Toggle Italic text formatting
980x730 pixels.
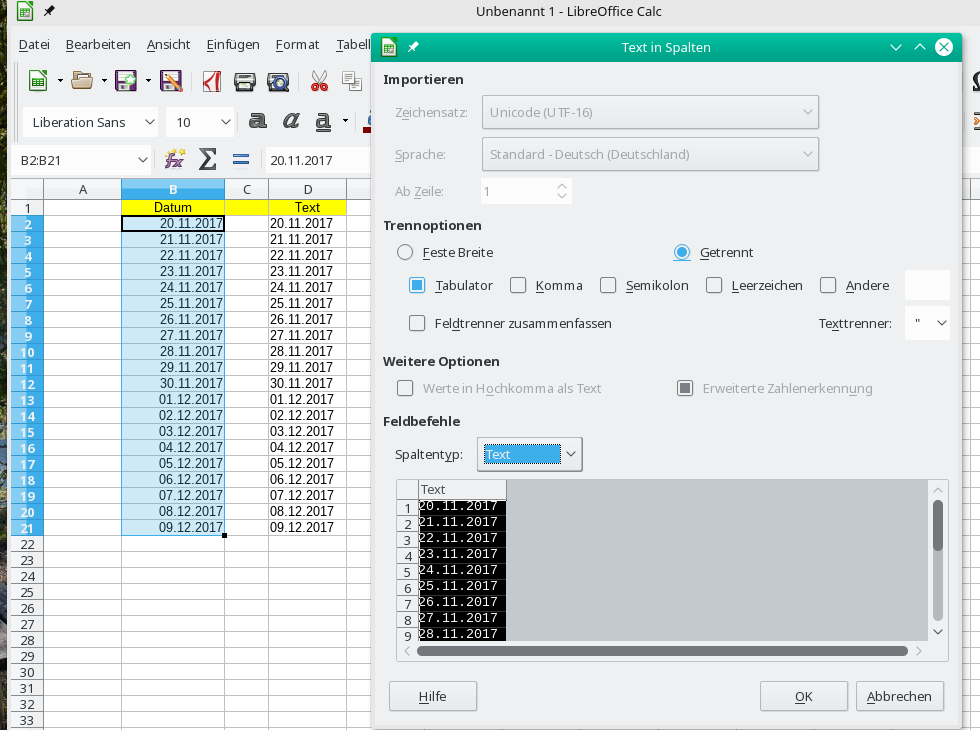pos(291,121)
